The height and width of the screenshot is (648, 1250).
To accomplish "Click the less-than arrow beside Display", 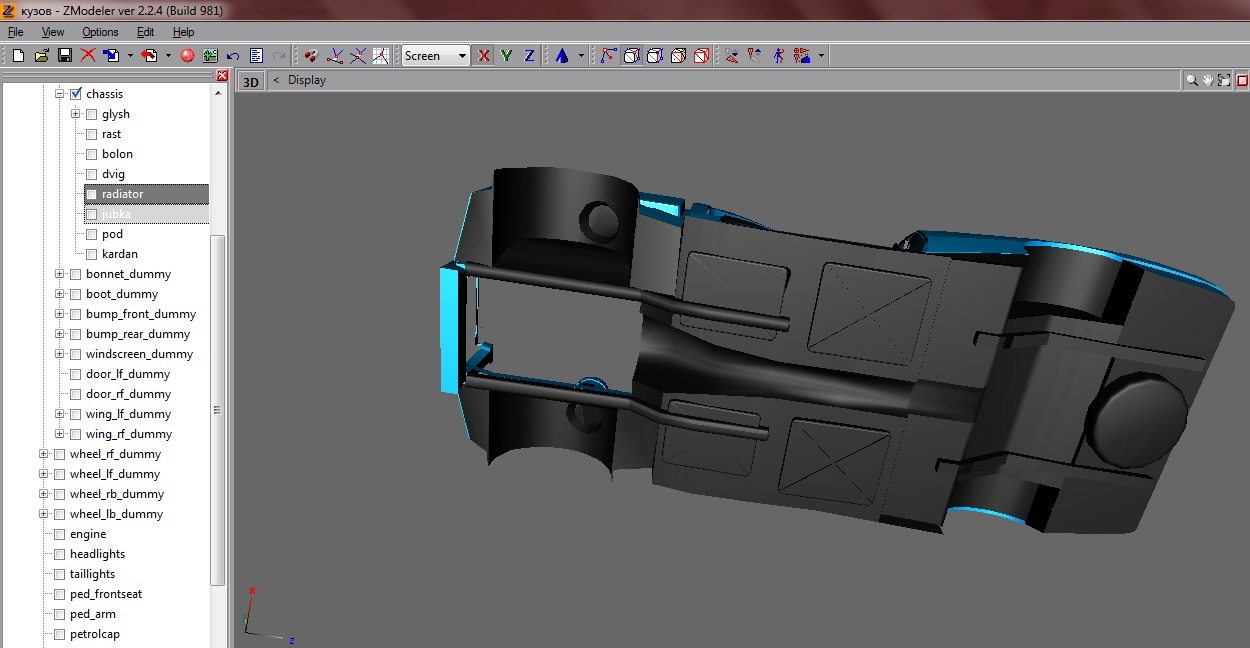I will (276, 80).
